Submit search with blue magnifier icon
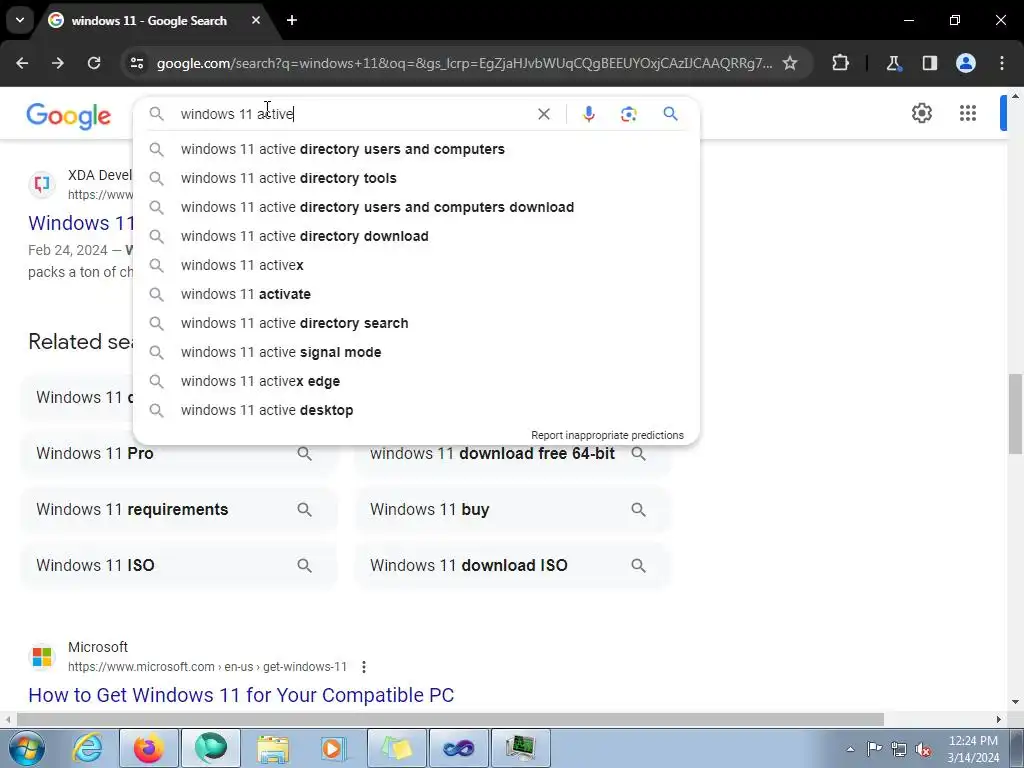 point(670,114)
